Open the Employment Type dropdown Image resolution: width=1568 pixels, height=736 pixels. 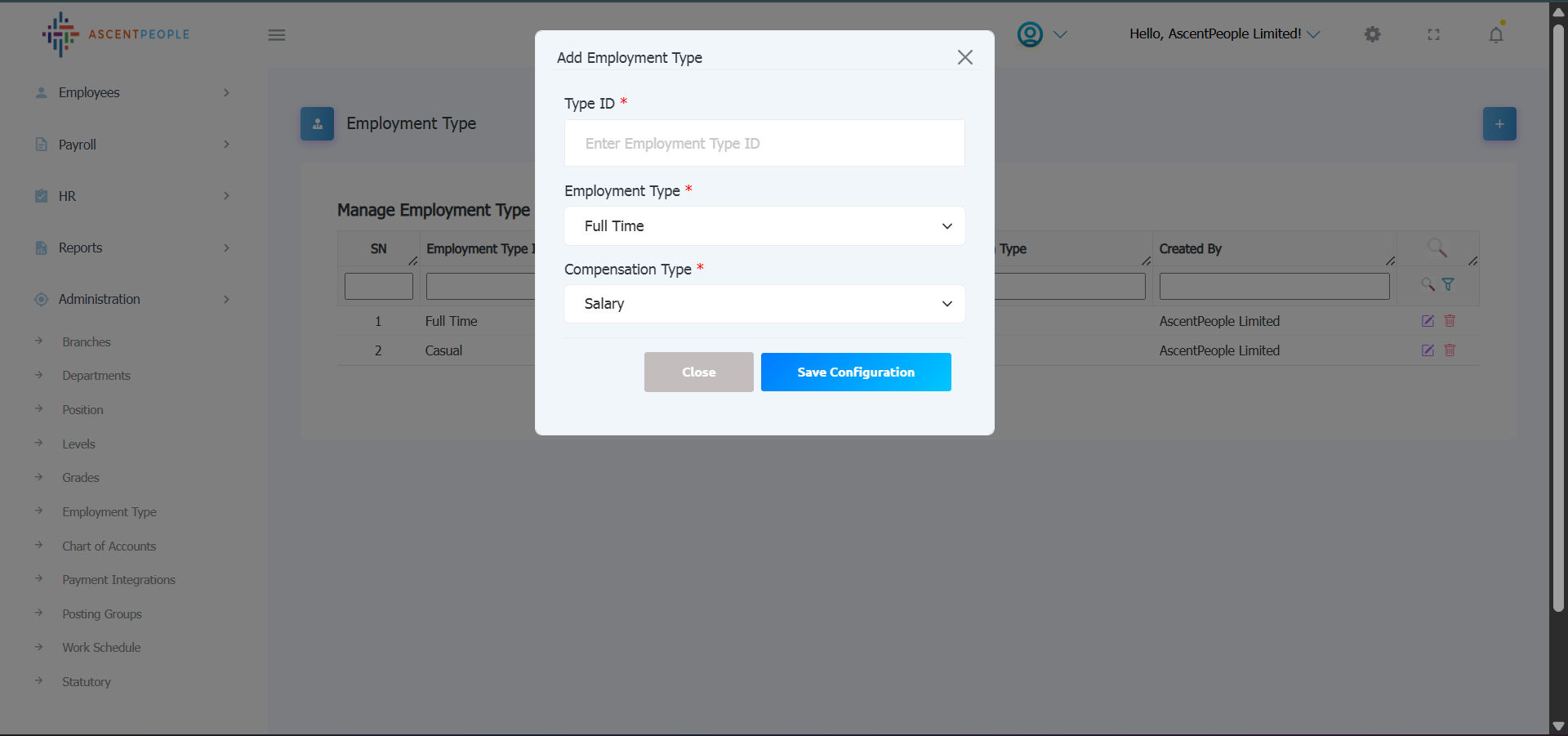764,226
